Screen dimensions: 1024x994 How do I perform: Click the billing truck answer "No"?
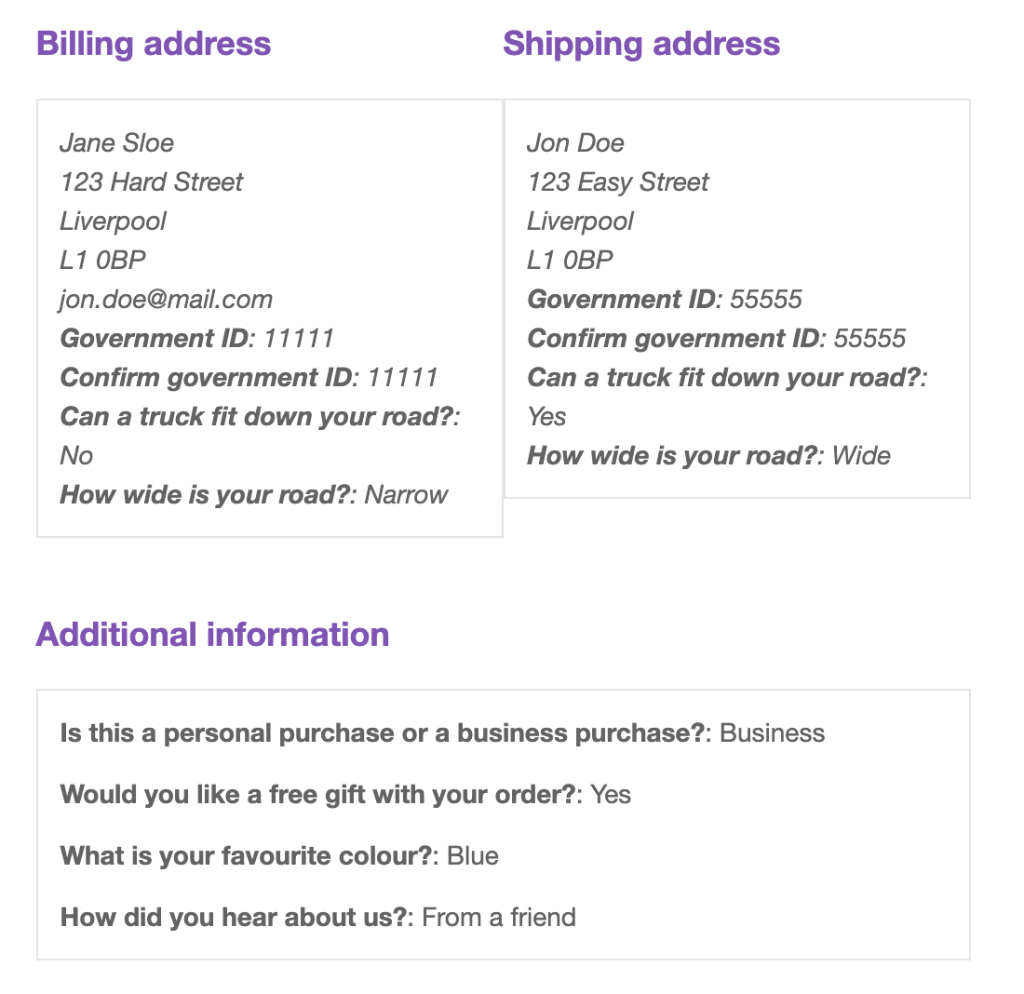(x=76, y=456)
